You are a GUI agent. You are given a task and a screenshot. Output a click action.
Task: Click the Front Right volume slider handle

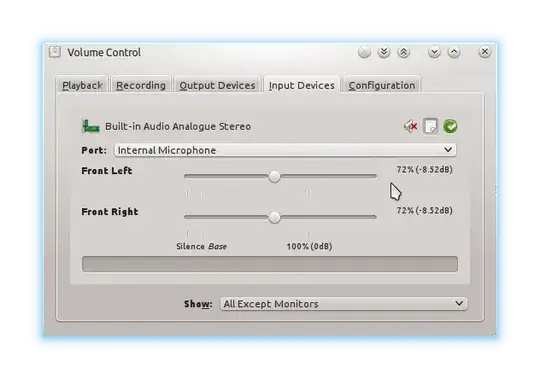click(x=274, y=217)
